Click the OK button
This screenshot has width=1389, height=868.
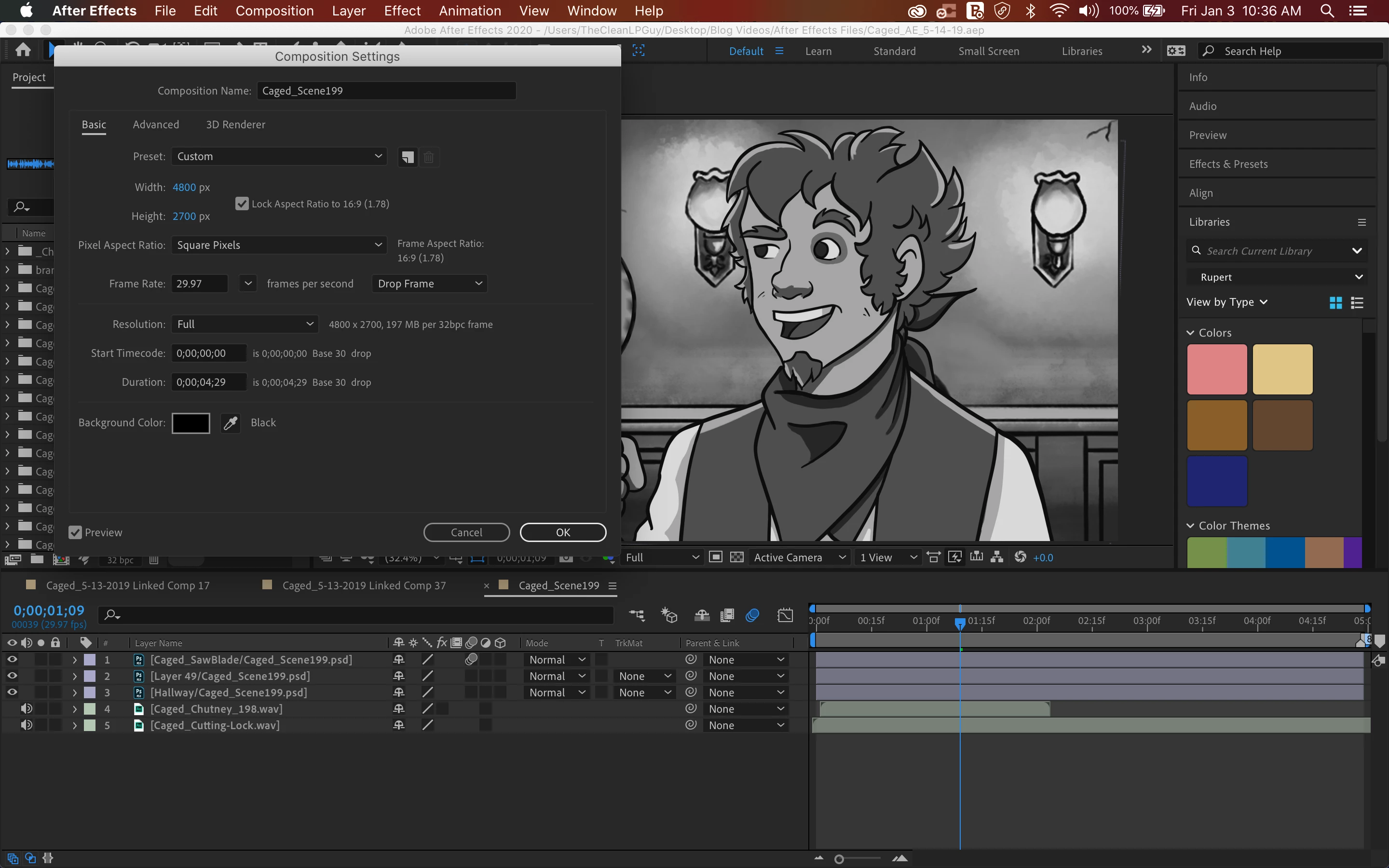coord(562,532)
